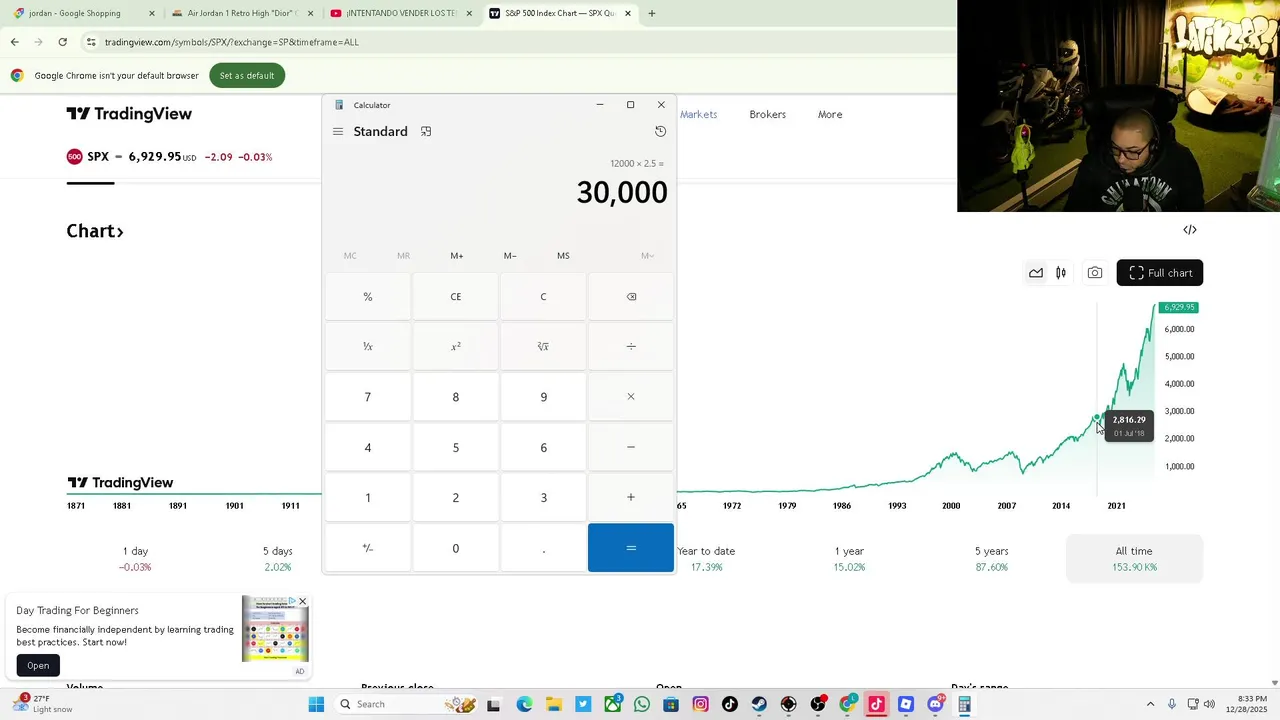Viewport: 1280px width, 720px height.
Task: Open the volume control in system tray
Action: [x=1209, y=704]
